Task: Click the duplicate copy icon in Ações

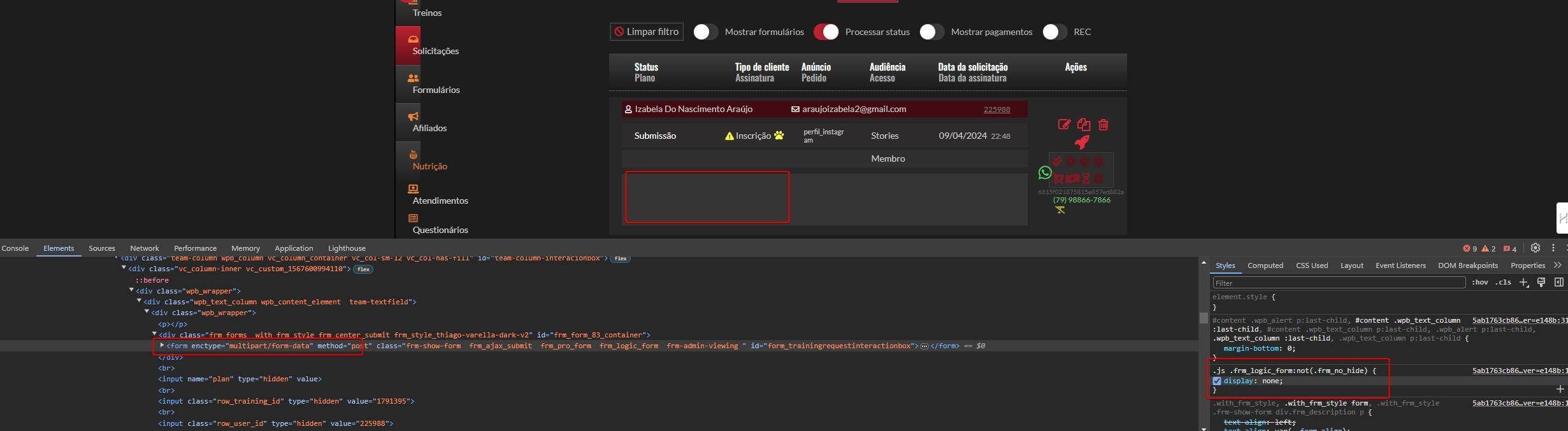Action: coord(1084,125)
